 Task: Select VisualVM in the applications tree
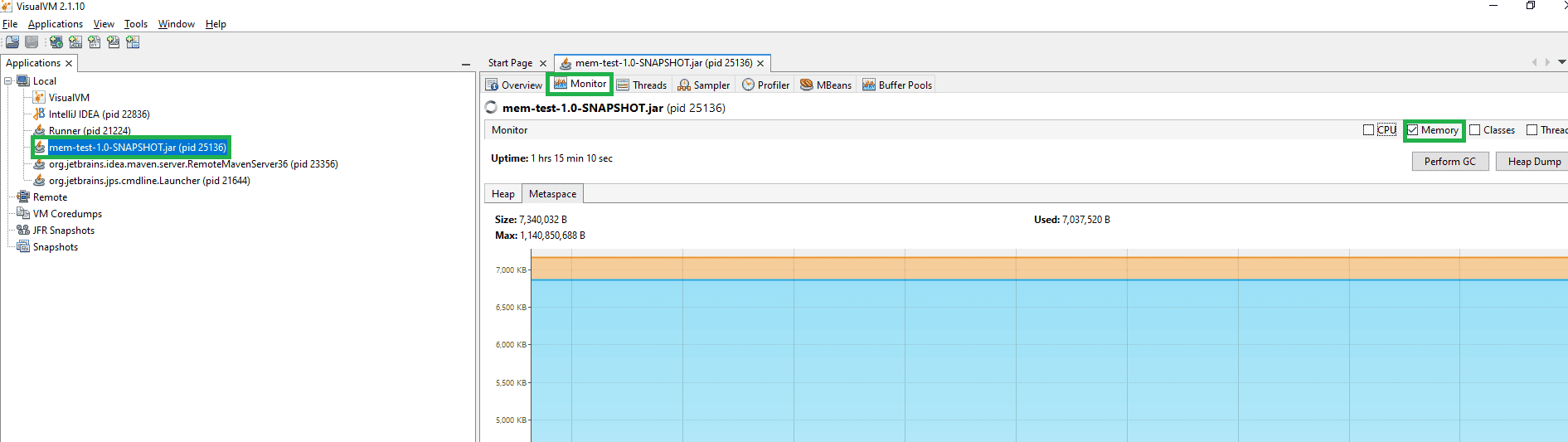69,98
